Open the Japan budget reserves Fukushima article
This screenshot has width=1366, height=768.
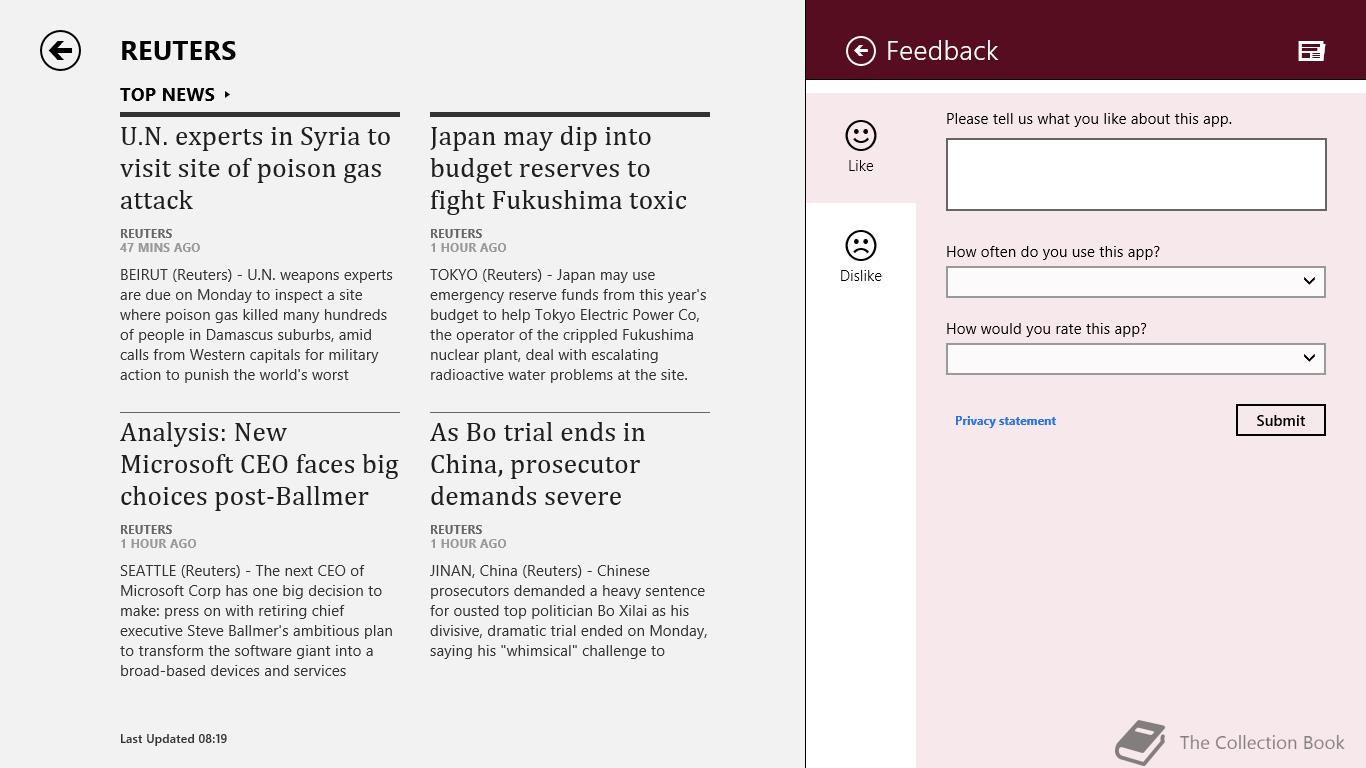pos(558,168)
